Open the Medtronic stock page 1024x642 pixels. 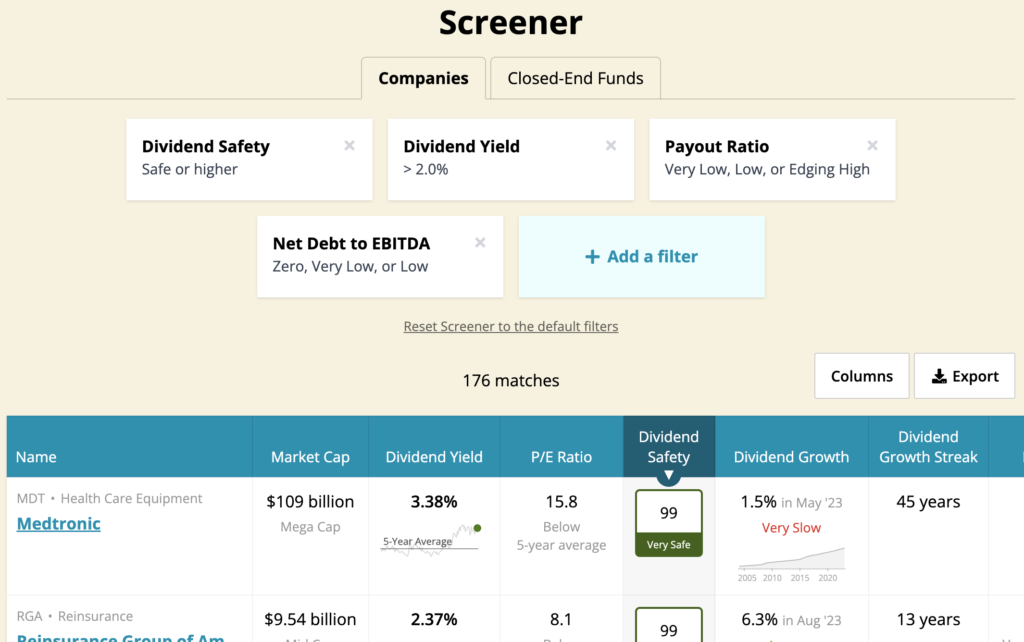(58, 523)
